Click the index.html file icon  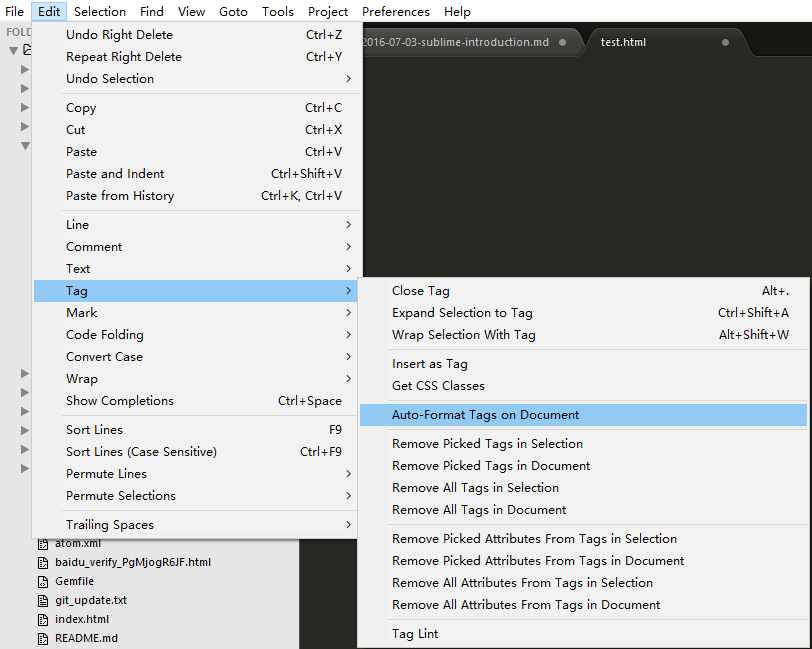coord(43,619)
